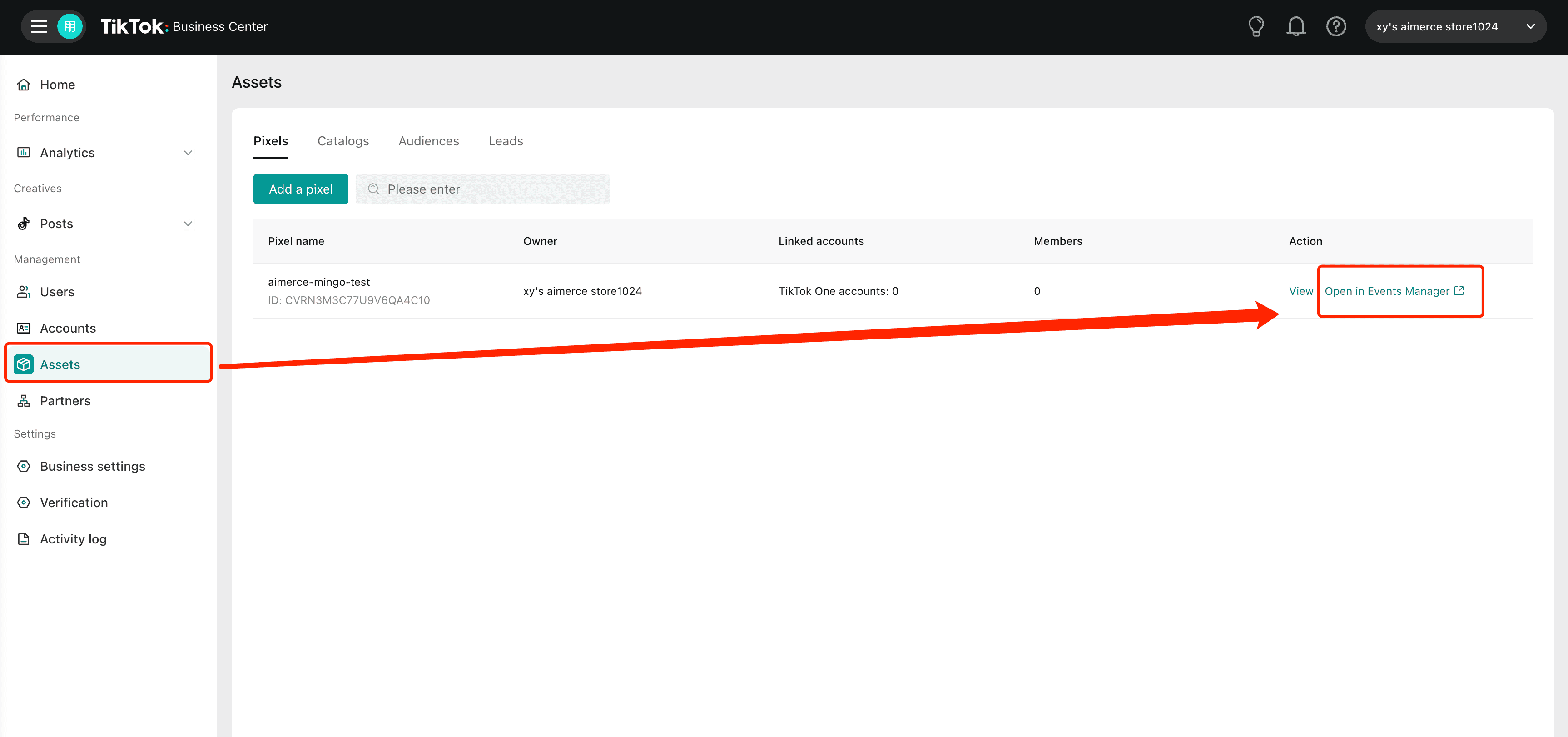Click the Accounts ID card icon
This screenshot has height=737, width=1568.
24,329
